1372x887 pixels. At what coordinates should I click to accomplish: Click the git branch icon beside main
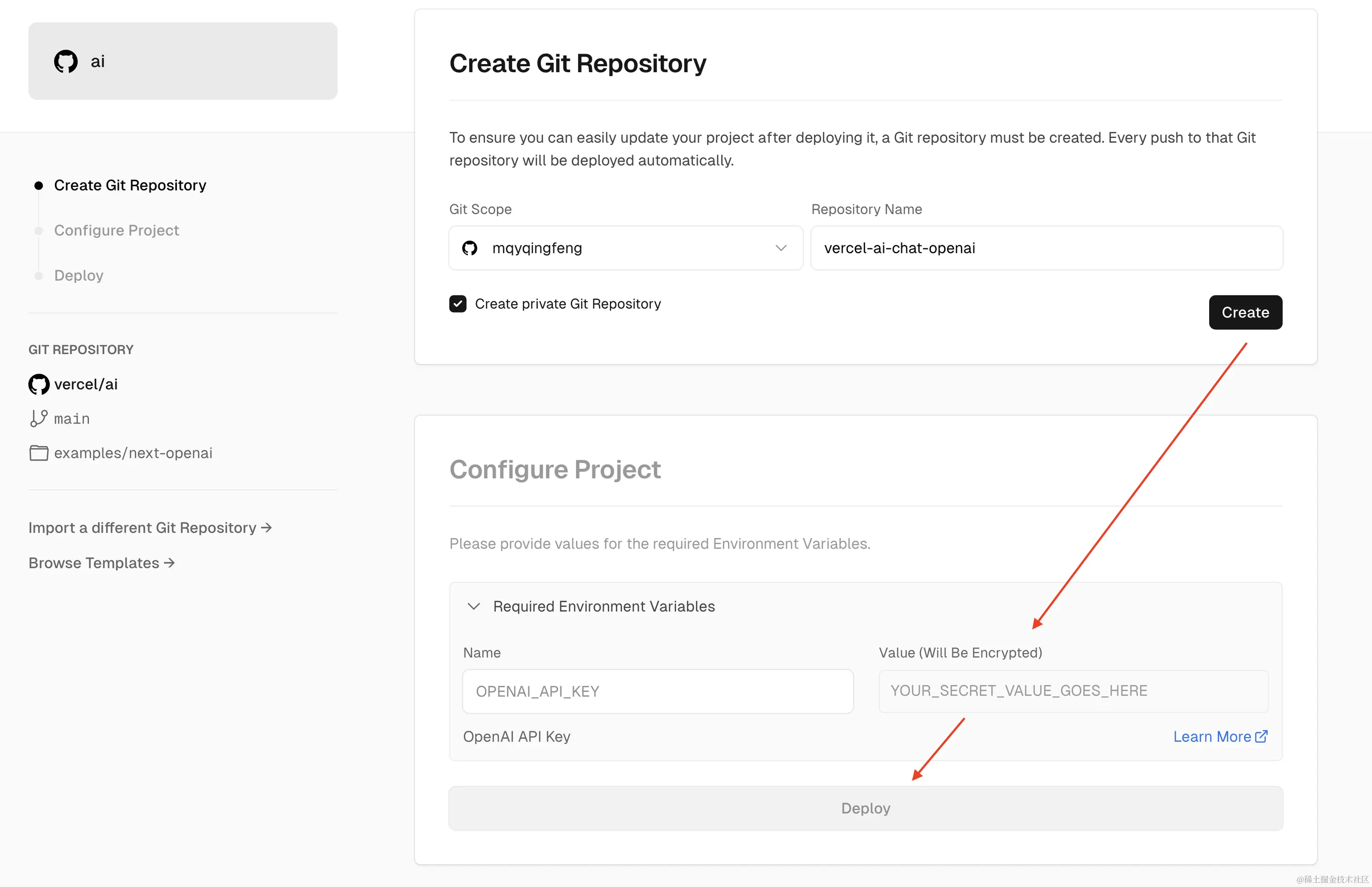tap(39, 418)
